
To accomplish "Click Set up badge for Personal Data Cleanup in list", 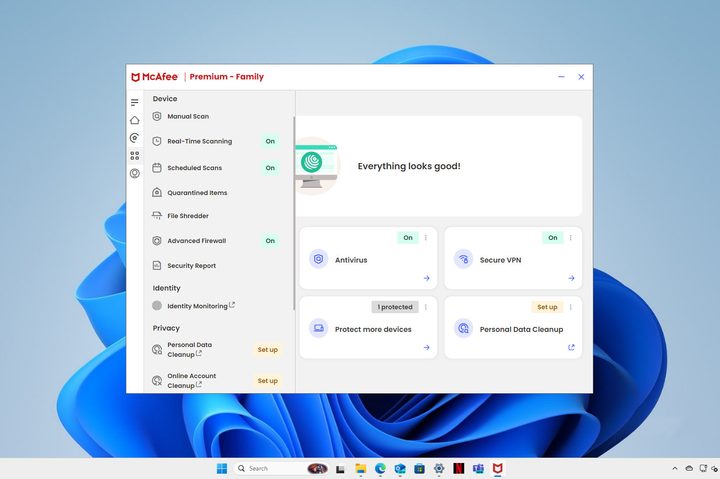I will tap(267, 349).
